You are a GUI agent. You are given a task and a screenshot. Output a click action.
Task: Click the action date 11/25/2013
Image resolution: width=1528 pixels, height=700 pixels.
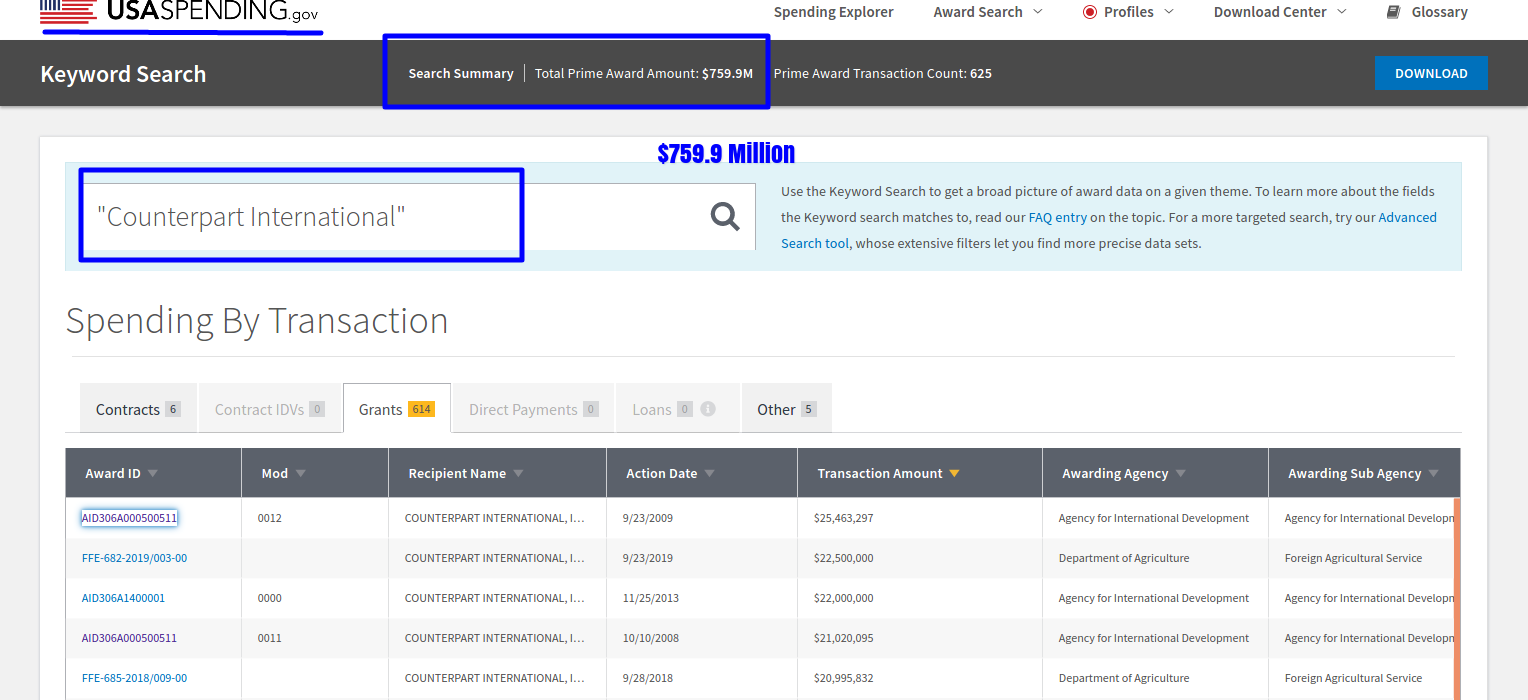point(651,598)
